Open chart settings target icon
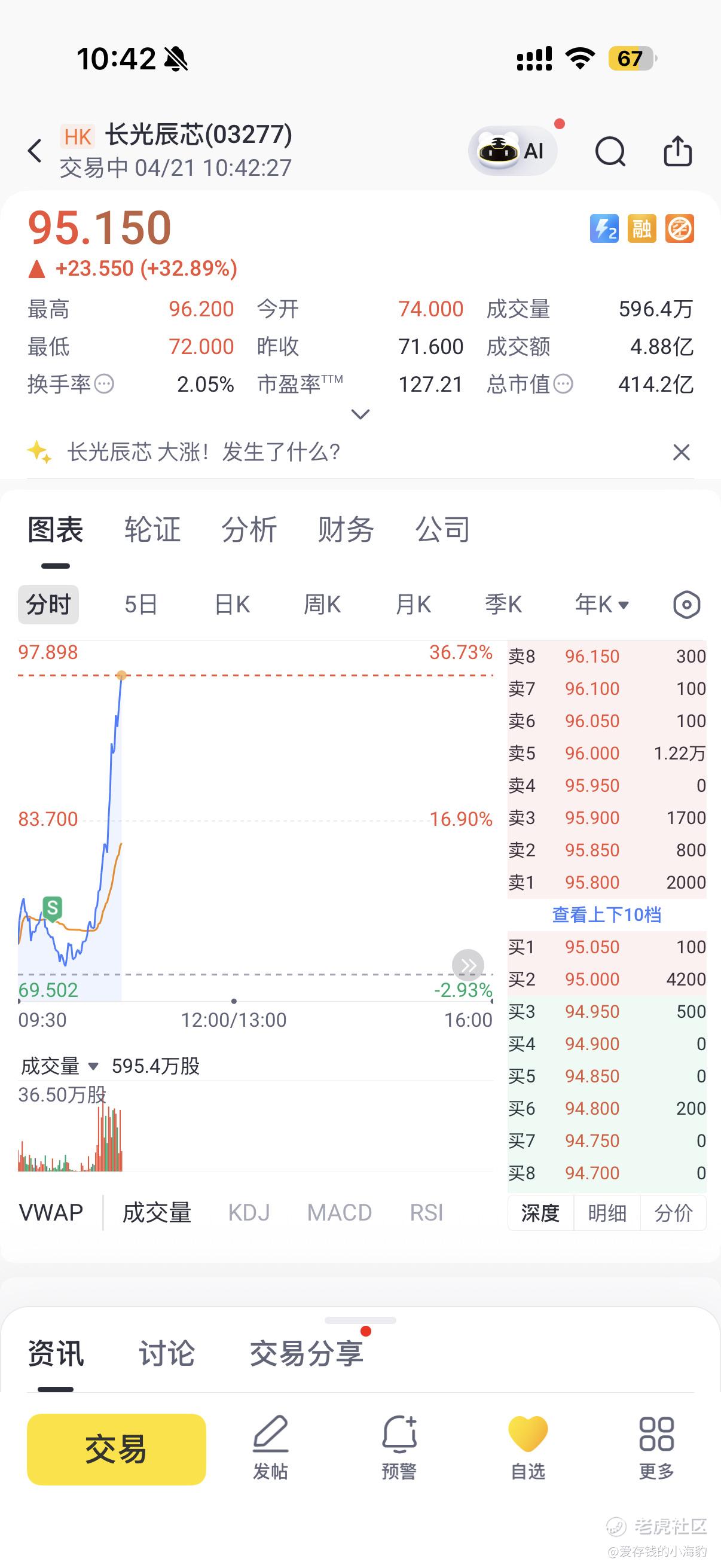The height and width of the screenshot is (1568, 721). pos(687,605)
